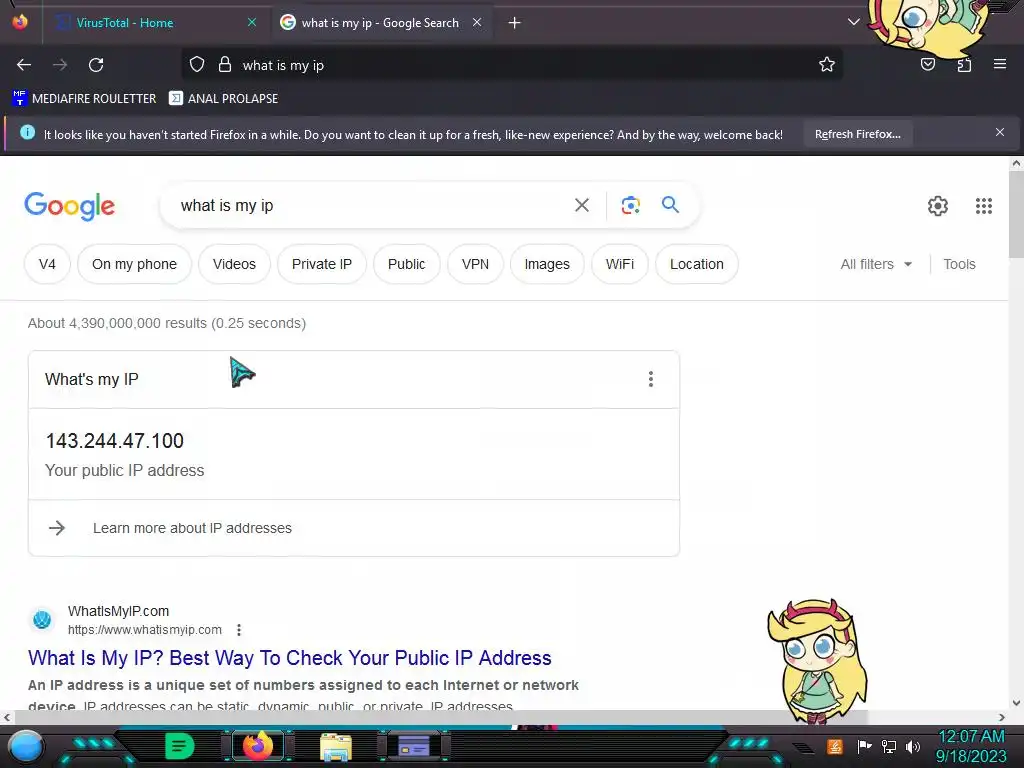Screen dimensions: 1024x768
Task: Open the green notes app on taskbar
Action: [179, 746]
